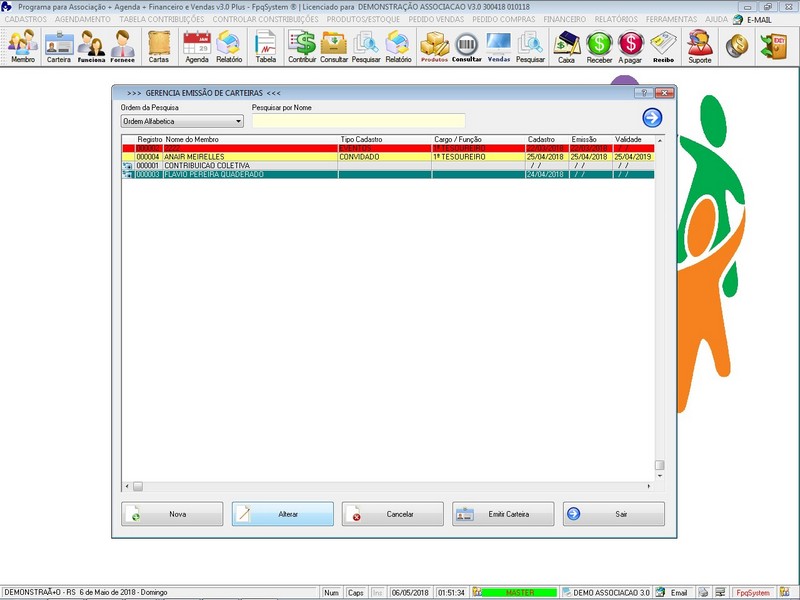
Task: Click the Nome do Membro column header
Action: coord(251,139)
